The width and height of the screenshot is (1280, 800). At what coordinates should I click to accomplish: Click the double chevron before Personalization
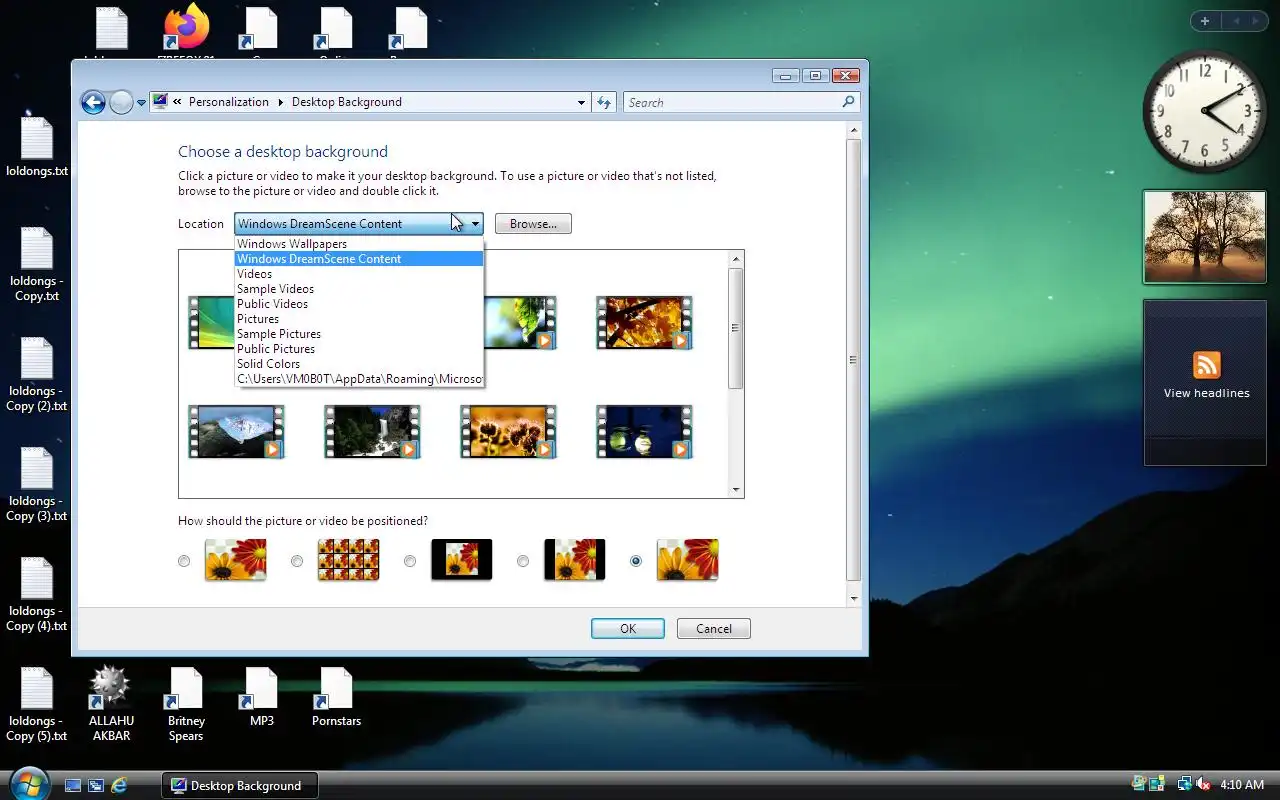point(177,102)
